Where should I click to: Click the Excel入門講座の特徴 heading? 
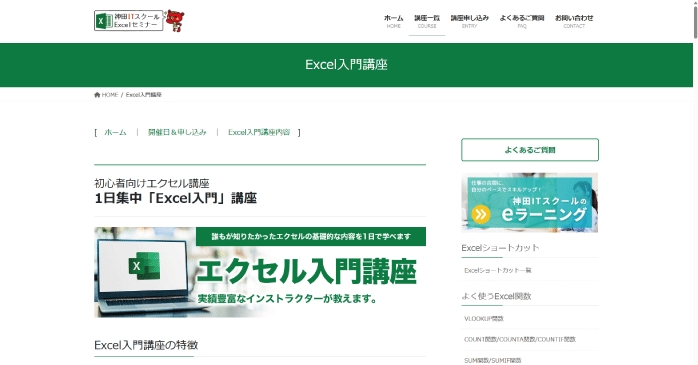click(x=146, y=345)
